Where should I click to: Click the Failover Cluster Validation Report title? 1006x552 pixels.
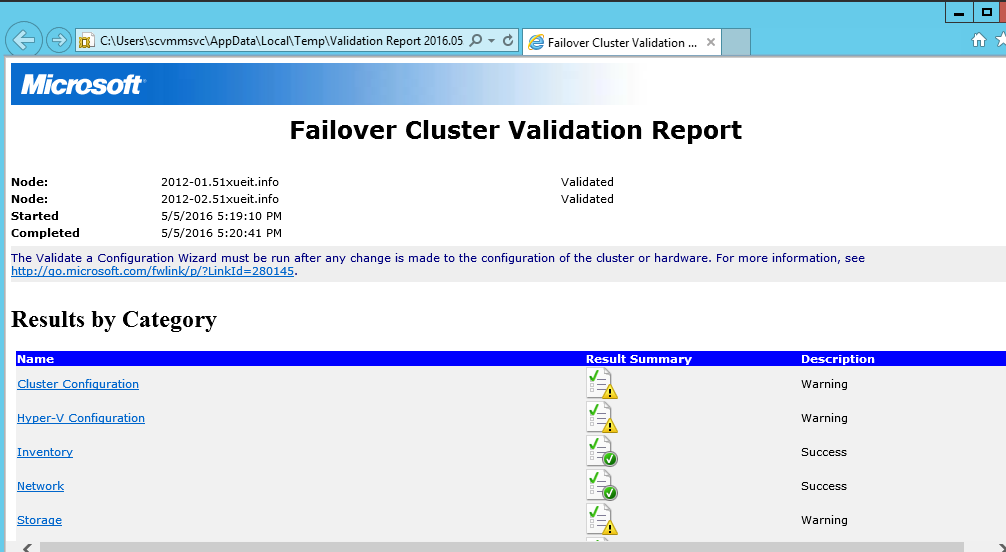pos(515,130)
